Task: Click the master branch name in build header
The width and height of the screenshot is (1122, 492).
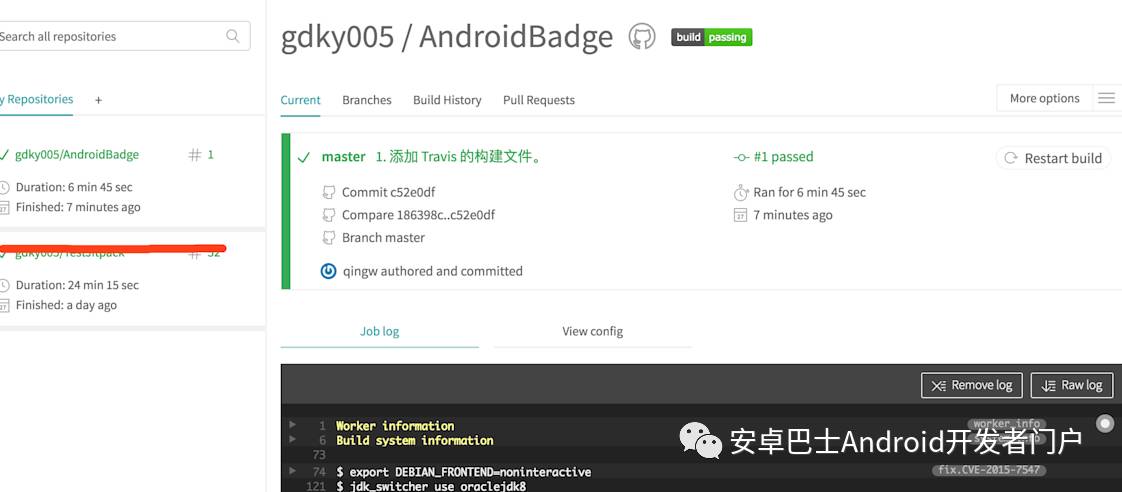Action: tap(343, 157)
